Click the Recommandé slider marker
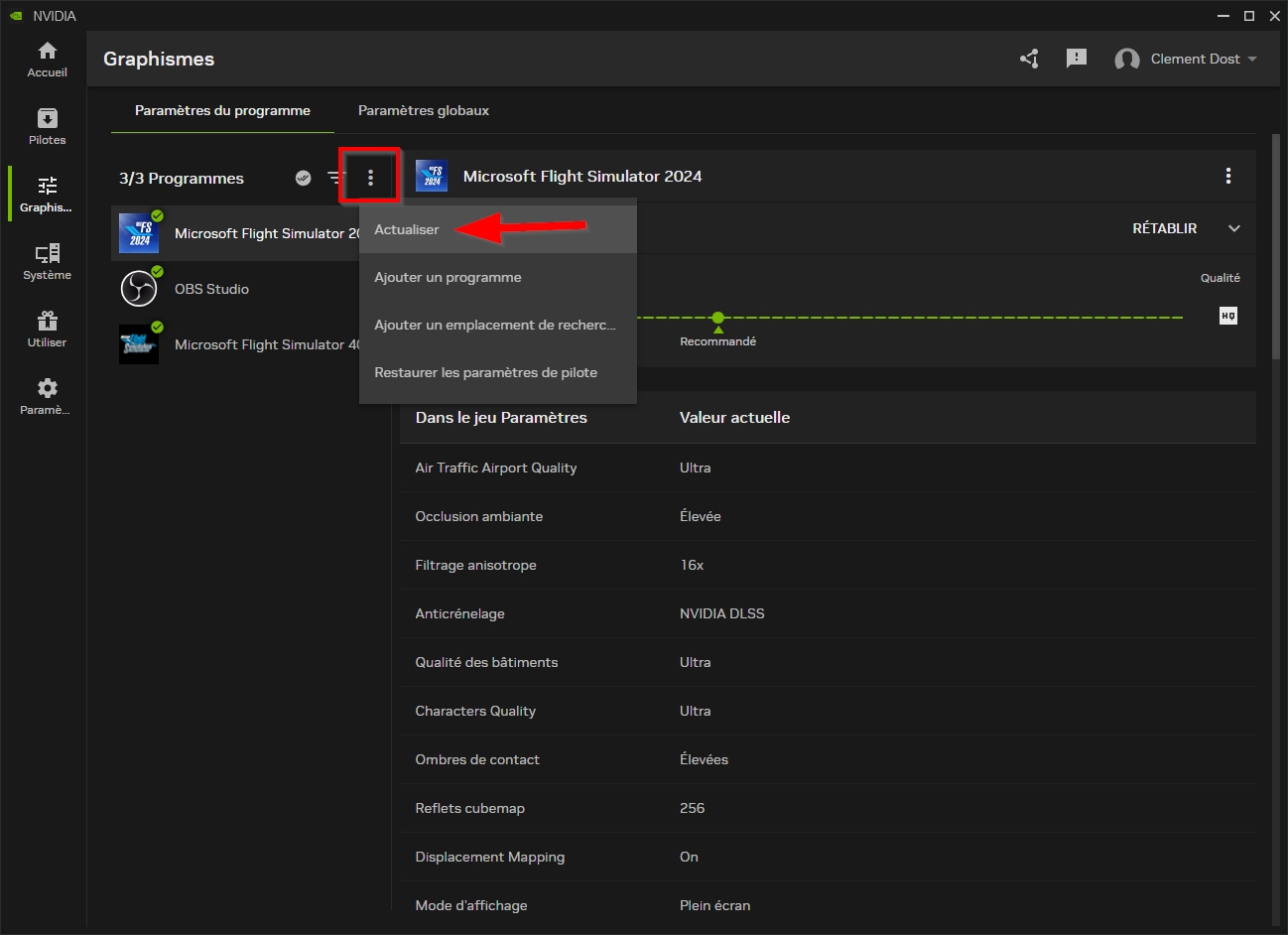 (718, 319)
